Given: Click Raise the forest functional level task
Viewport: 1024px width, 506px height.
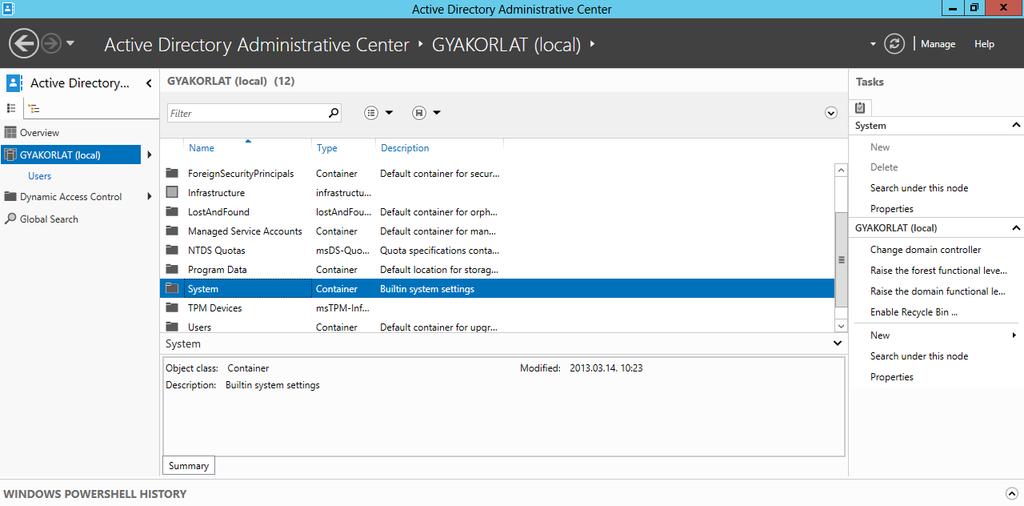Looking at the screenshot, I should click(x=938, y=270).
